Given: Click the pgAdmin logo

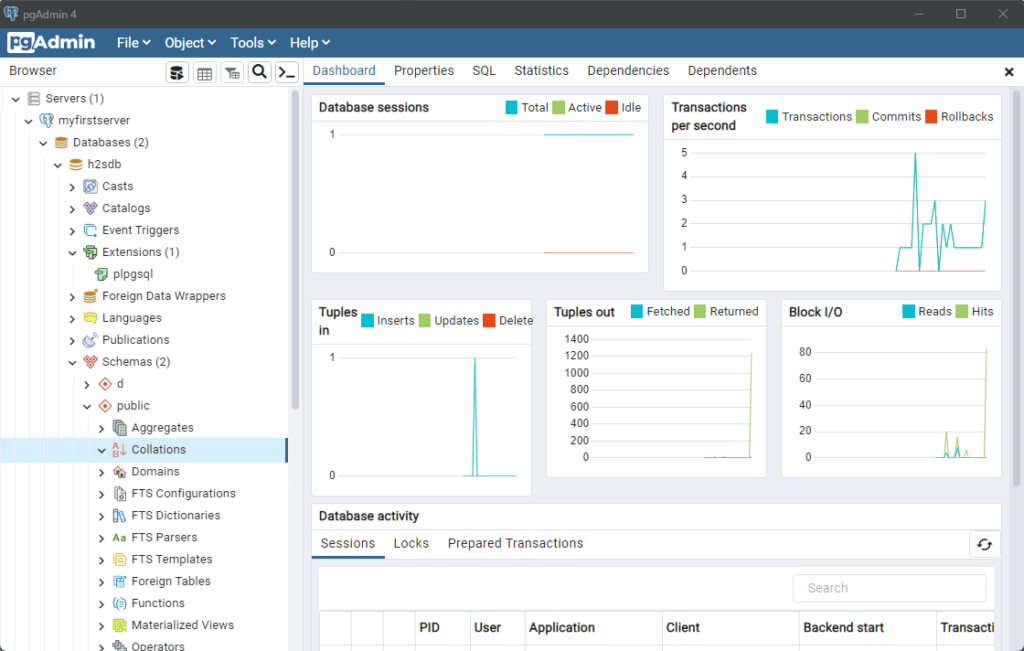Looking at the screenshot, I should (52, 42).
